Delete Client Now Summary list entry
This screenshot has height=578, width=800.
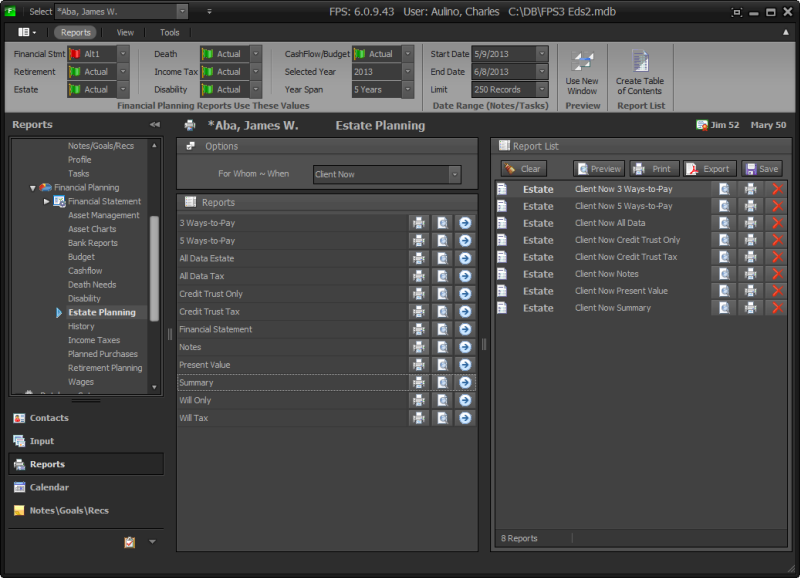coord(777,308)
